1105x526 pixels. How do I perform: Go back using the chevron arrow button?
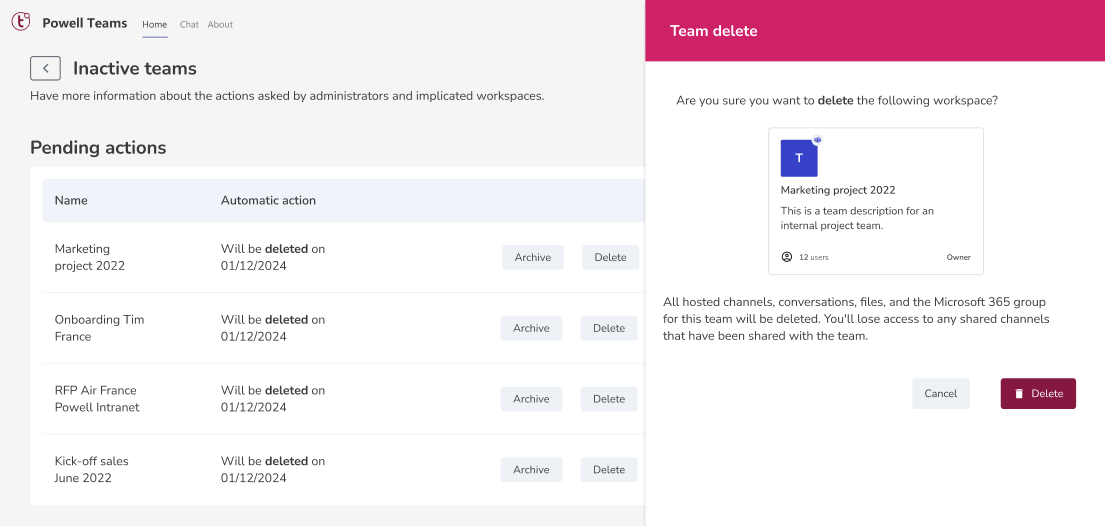pos(45,68)
